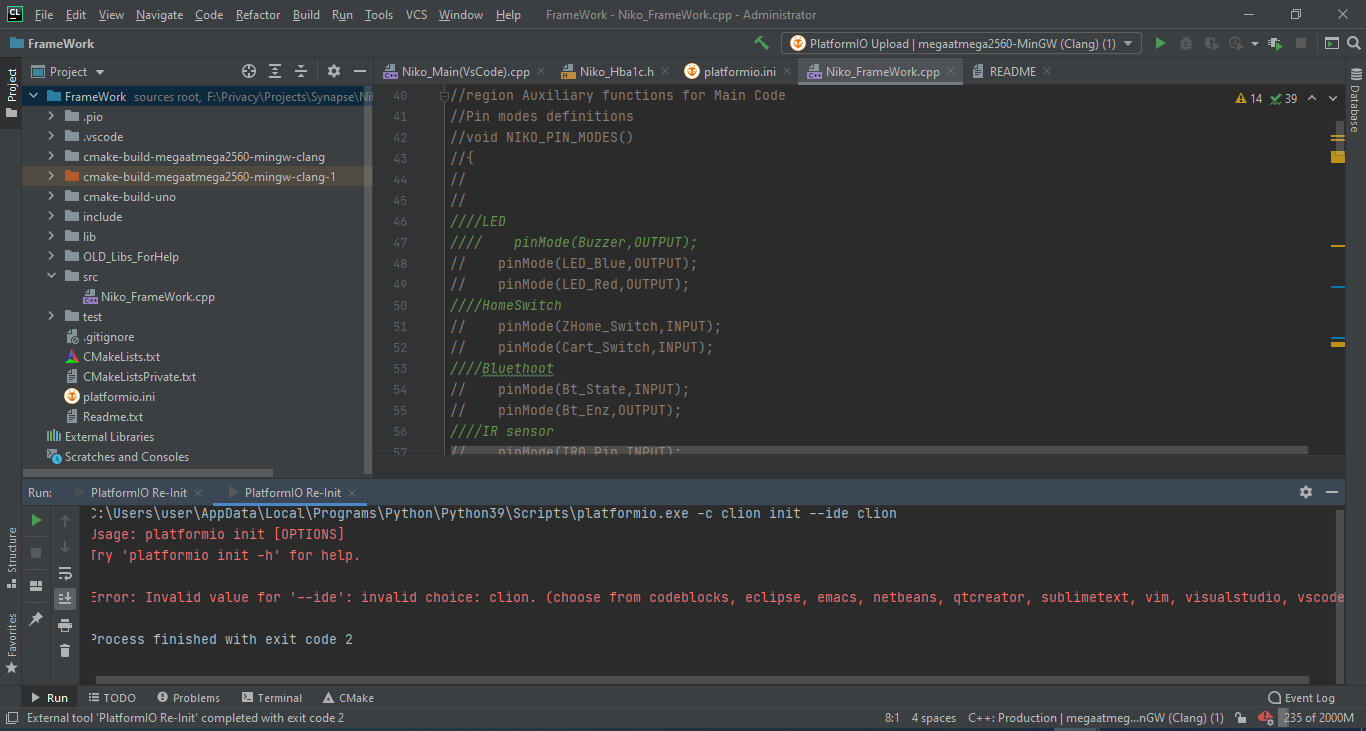
Task: Toggle Scroll to End in Run console
Action: [x=65, y=598]
